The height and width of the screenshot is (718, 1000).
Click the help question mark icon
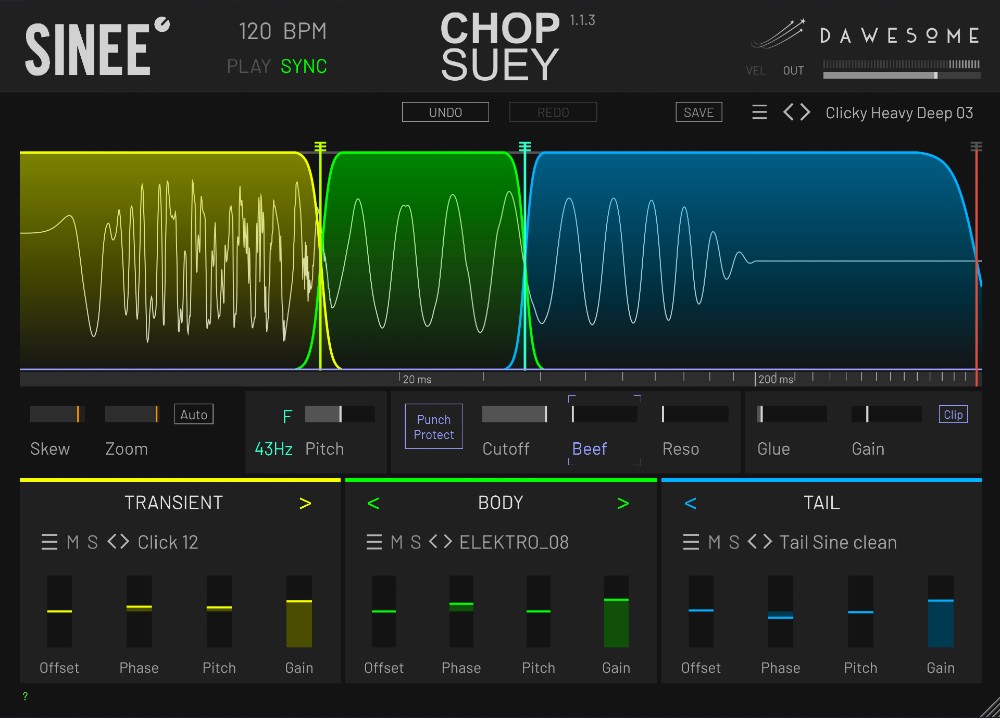click(25, 697)
